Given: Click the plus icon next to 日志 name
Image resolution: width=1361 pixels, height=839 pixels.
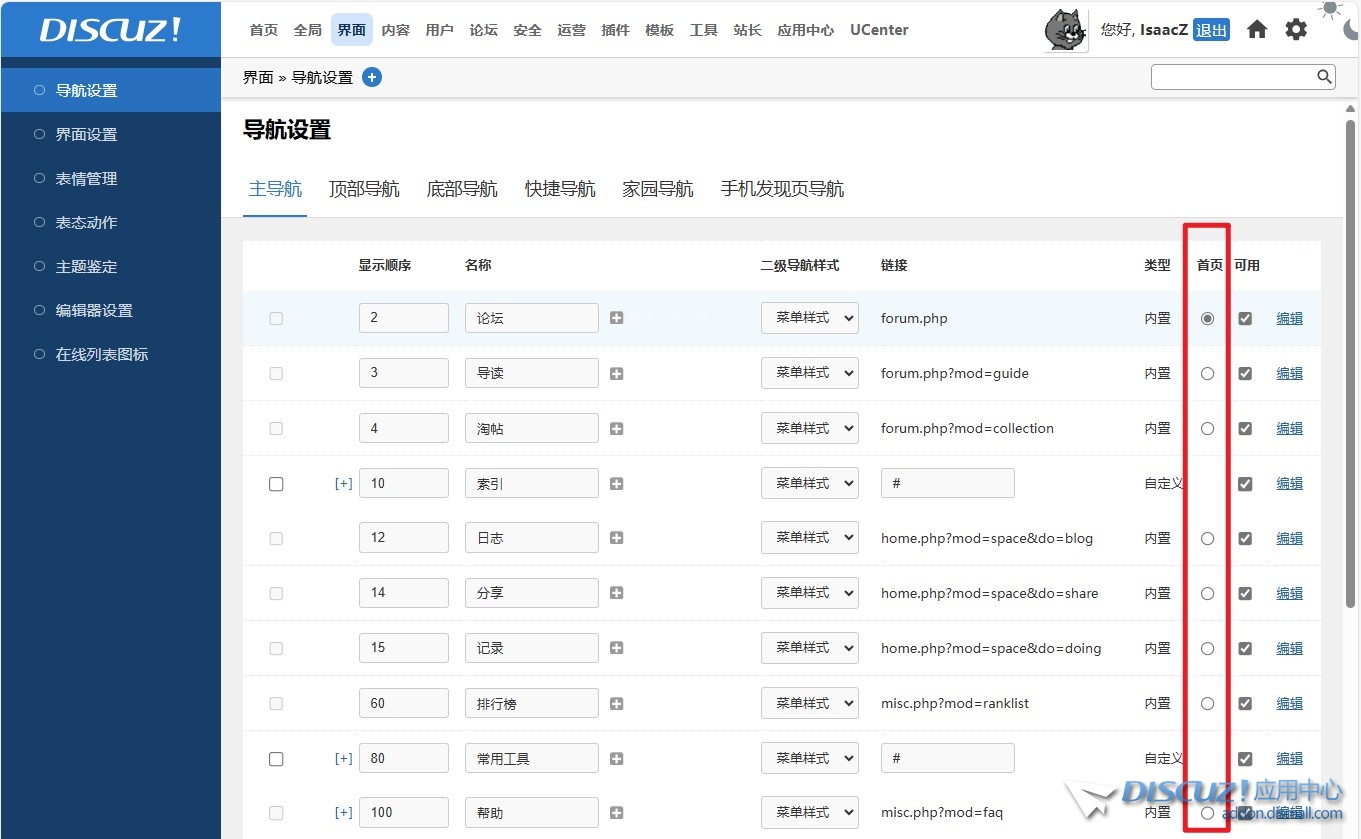Looking at the screenshot, I should pos(617,538).
